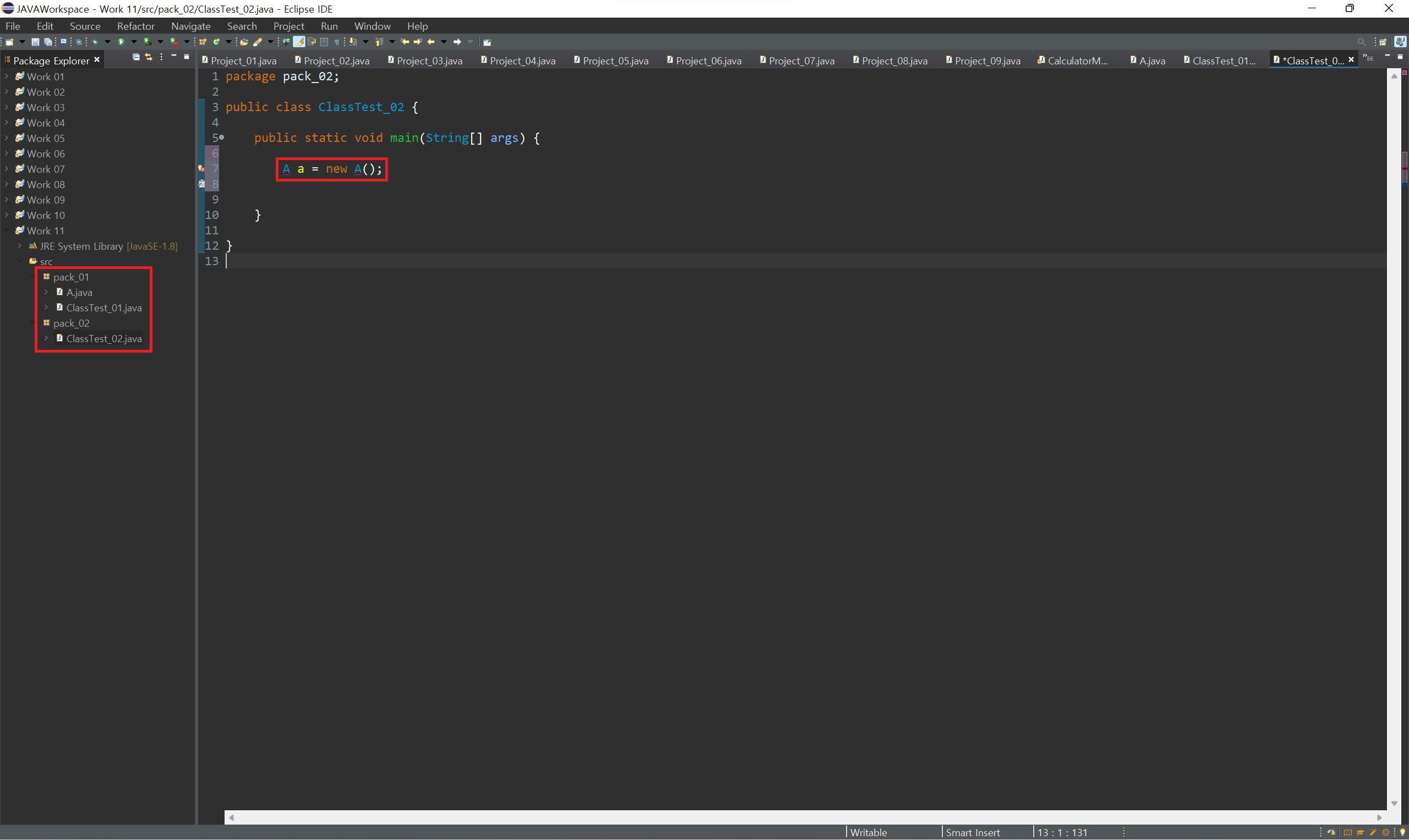Click the New Java Class icon
The height and width of the screenshot is (840, 1409).
pos(216,42)
